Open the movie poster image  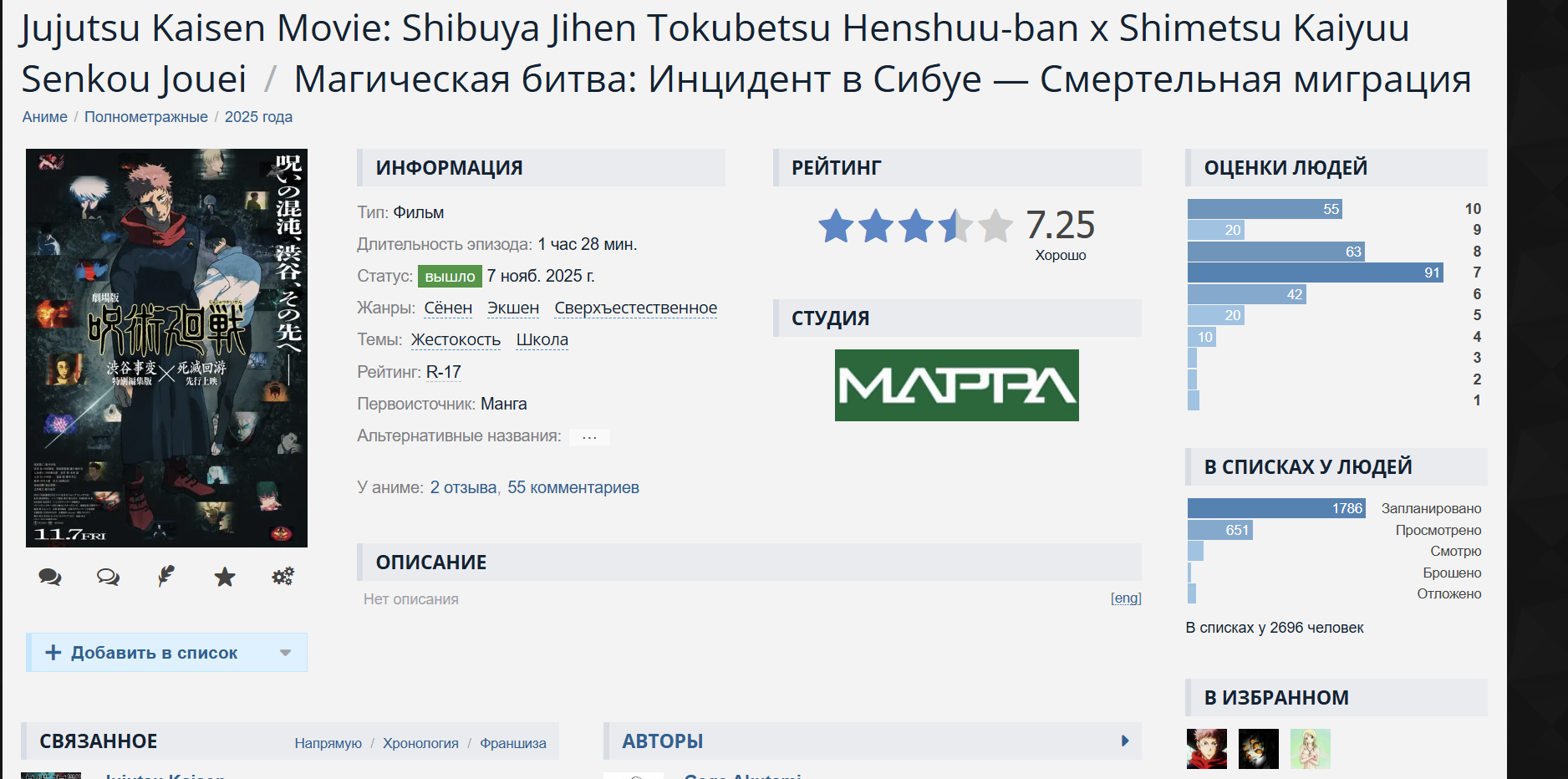[166, 348]
